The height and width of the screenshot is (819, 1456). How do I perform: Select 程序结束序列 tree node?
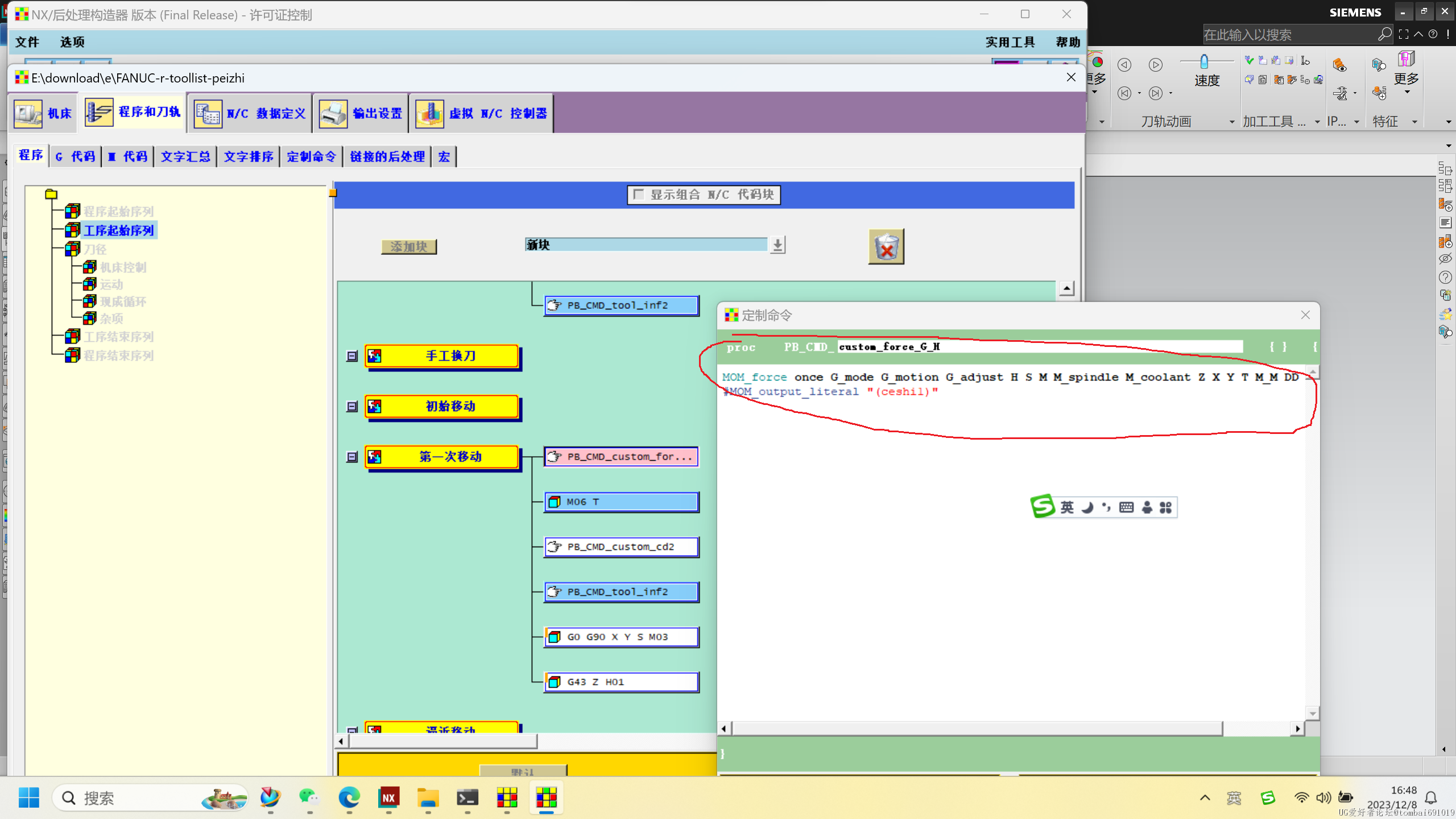118,355
